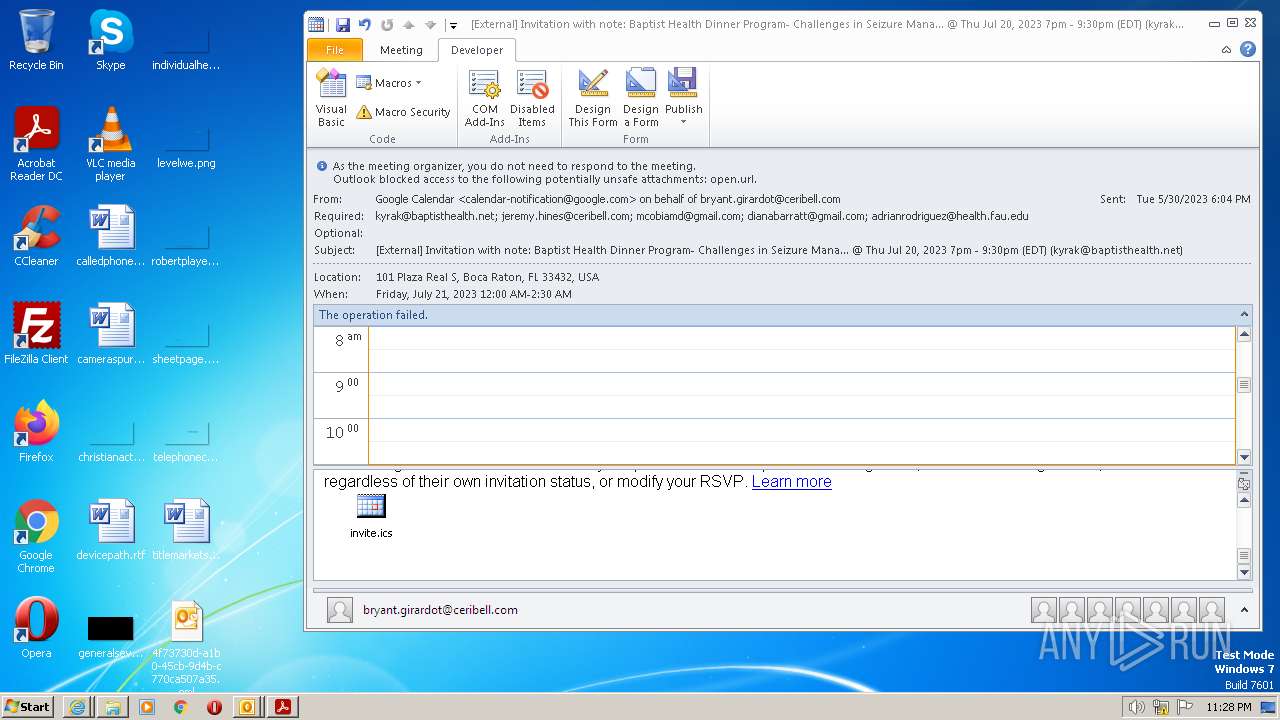The image size is (1280, 720).
Task: Open Action Center flag tray icon
Action: point(1185,707)
